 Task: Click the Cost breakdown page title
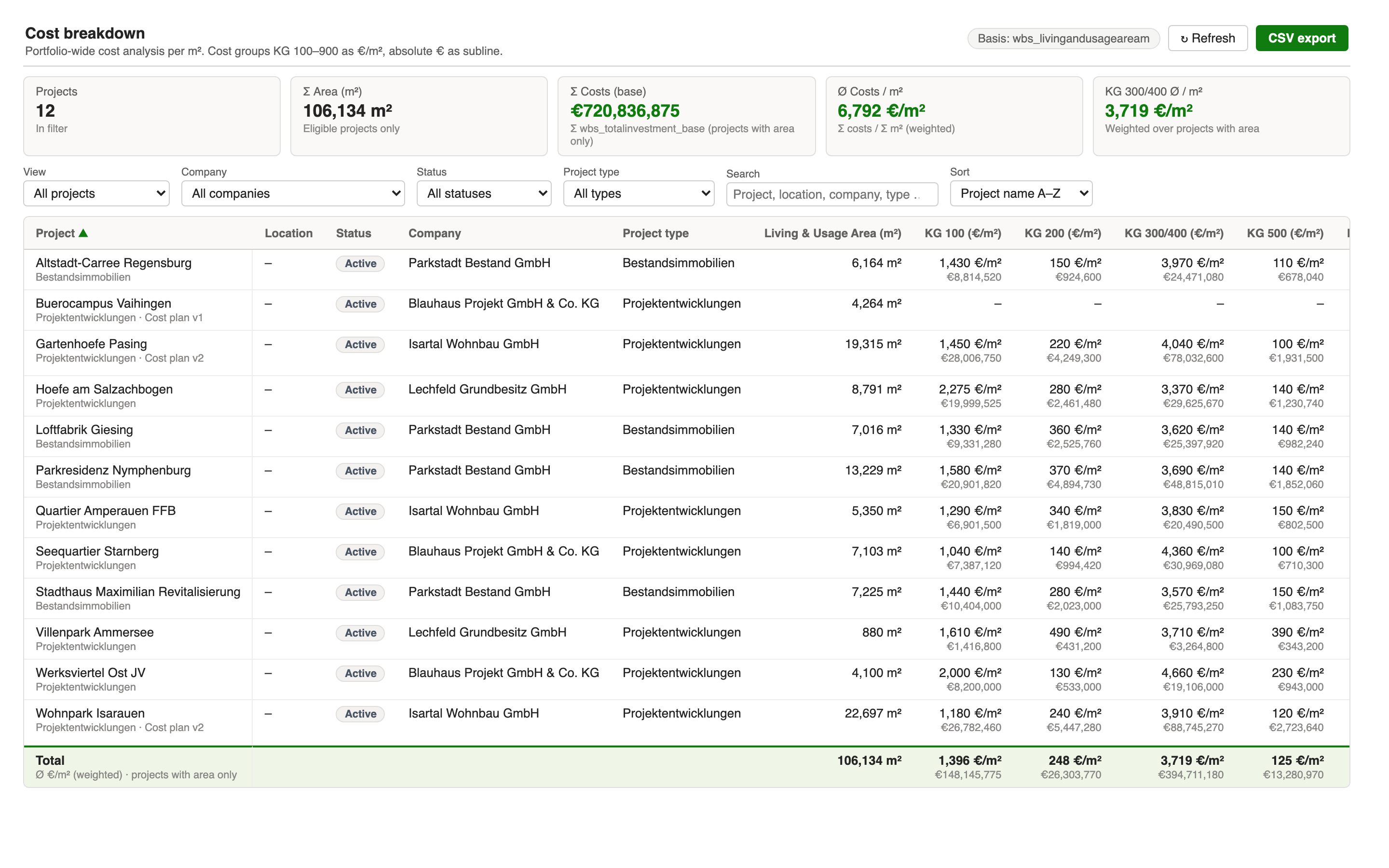85,33
